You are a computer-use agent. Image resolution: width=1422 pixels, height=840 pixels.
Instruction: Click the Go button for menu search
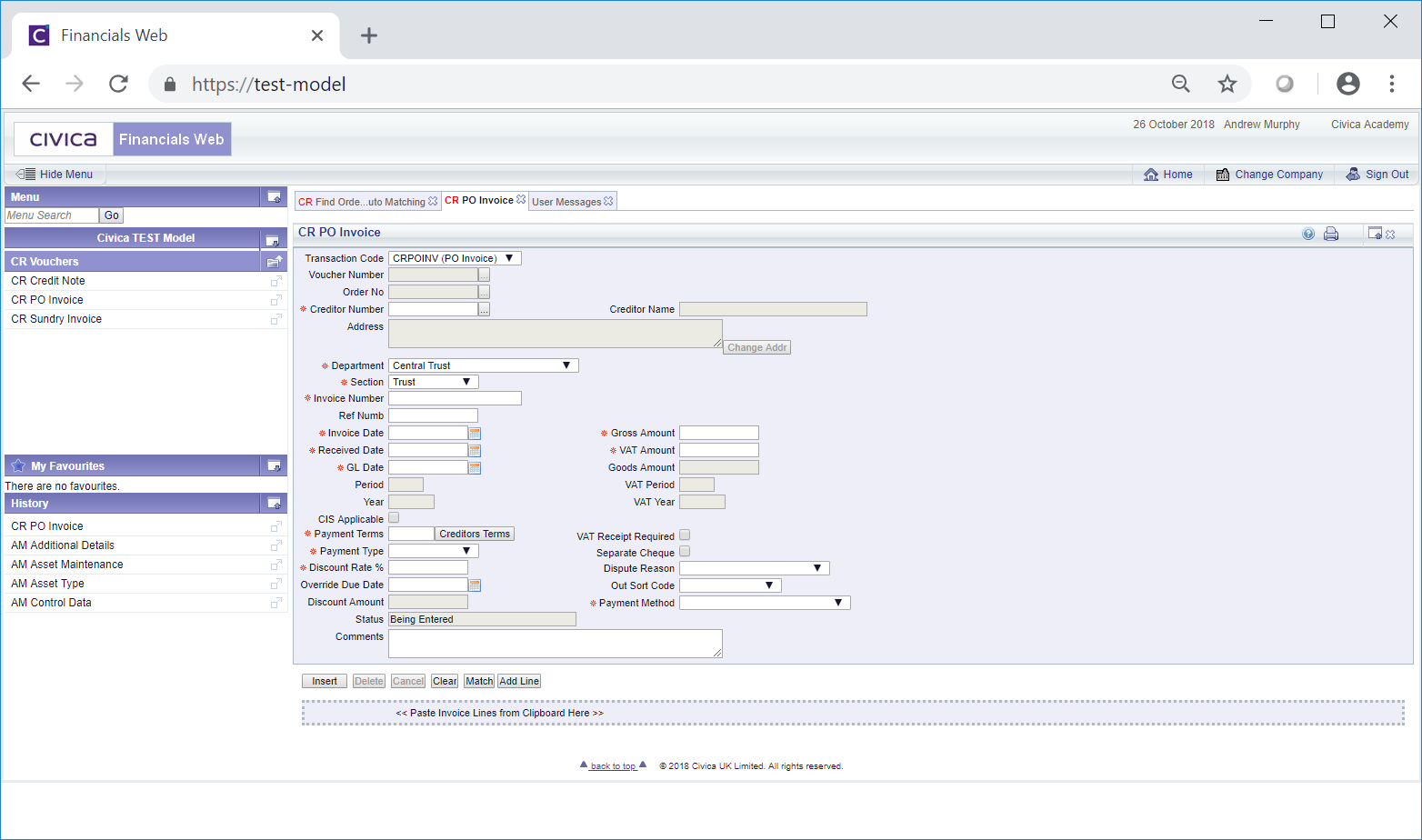coord(112,215)
